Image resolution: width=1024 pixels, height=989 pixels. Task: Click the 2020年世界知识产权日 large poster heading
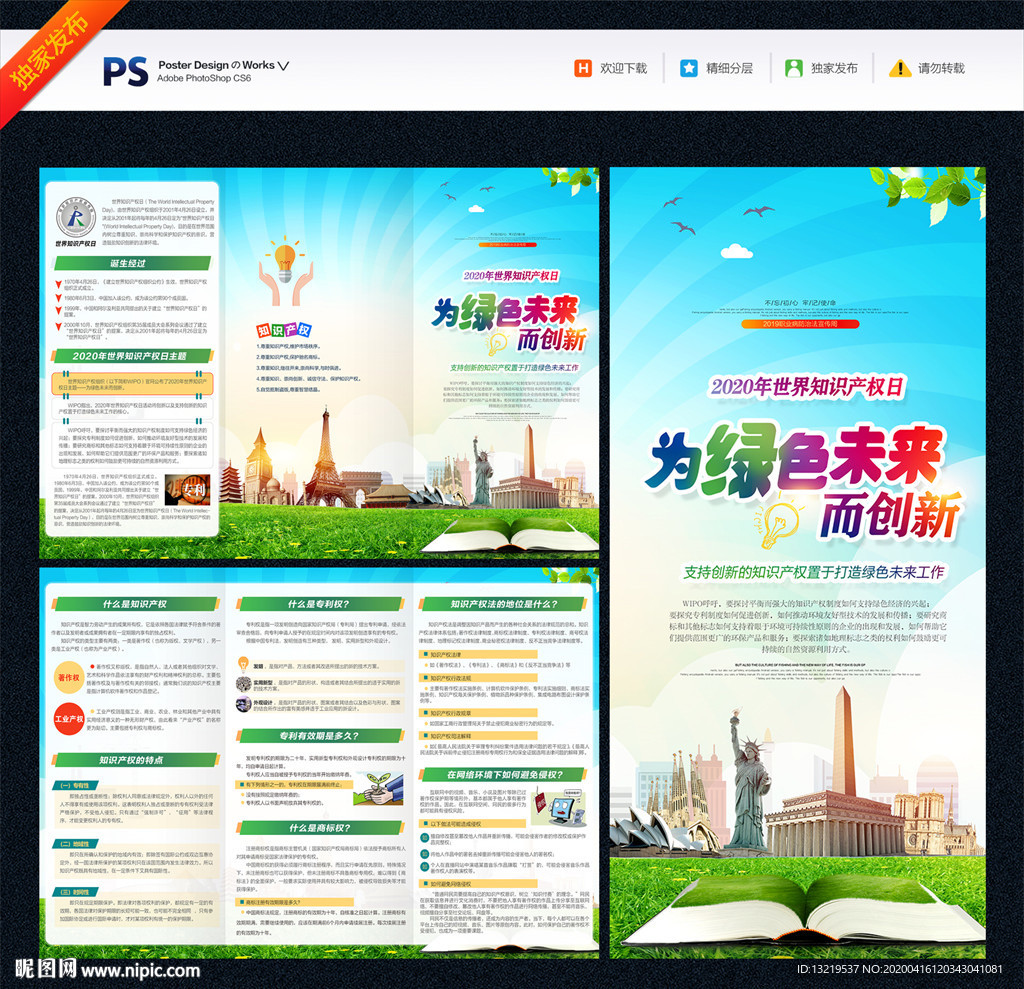pos(808,387)
